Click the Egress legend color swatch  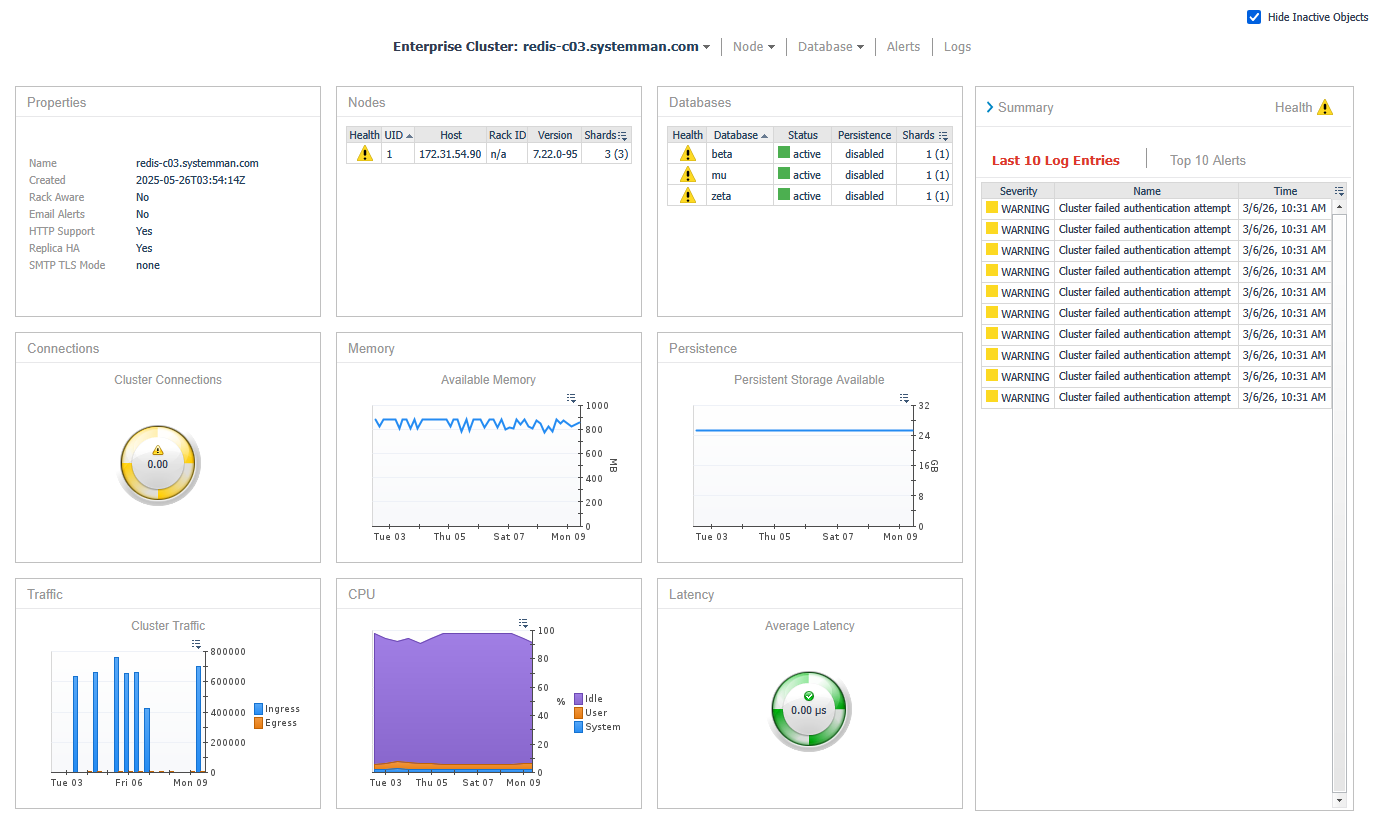click(x=259, y=723)
